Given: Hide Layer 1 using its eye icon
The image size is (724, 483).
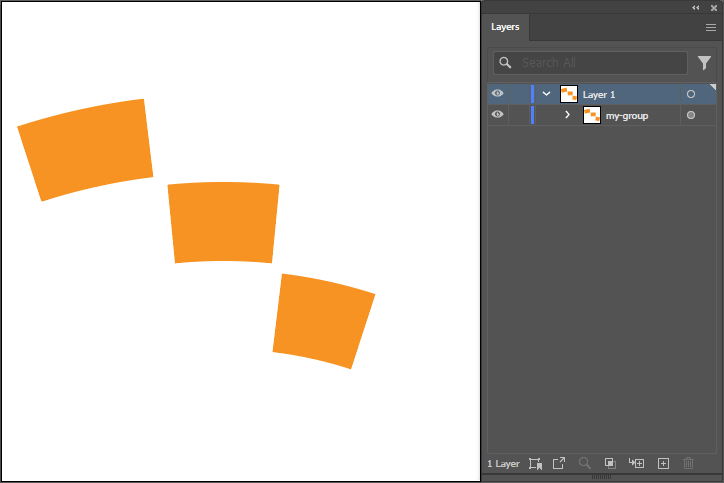Looking at the screenshot, I should [x=497, y=94].
